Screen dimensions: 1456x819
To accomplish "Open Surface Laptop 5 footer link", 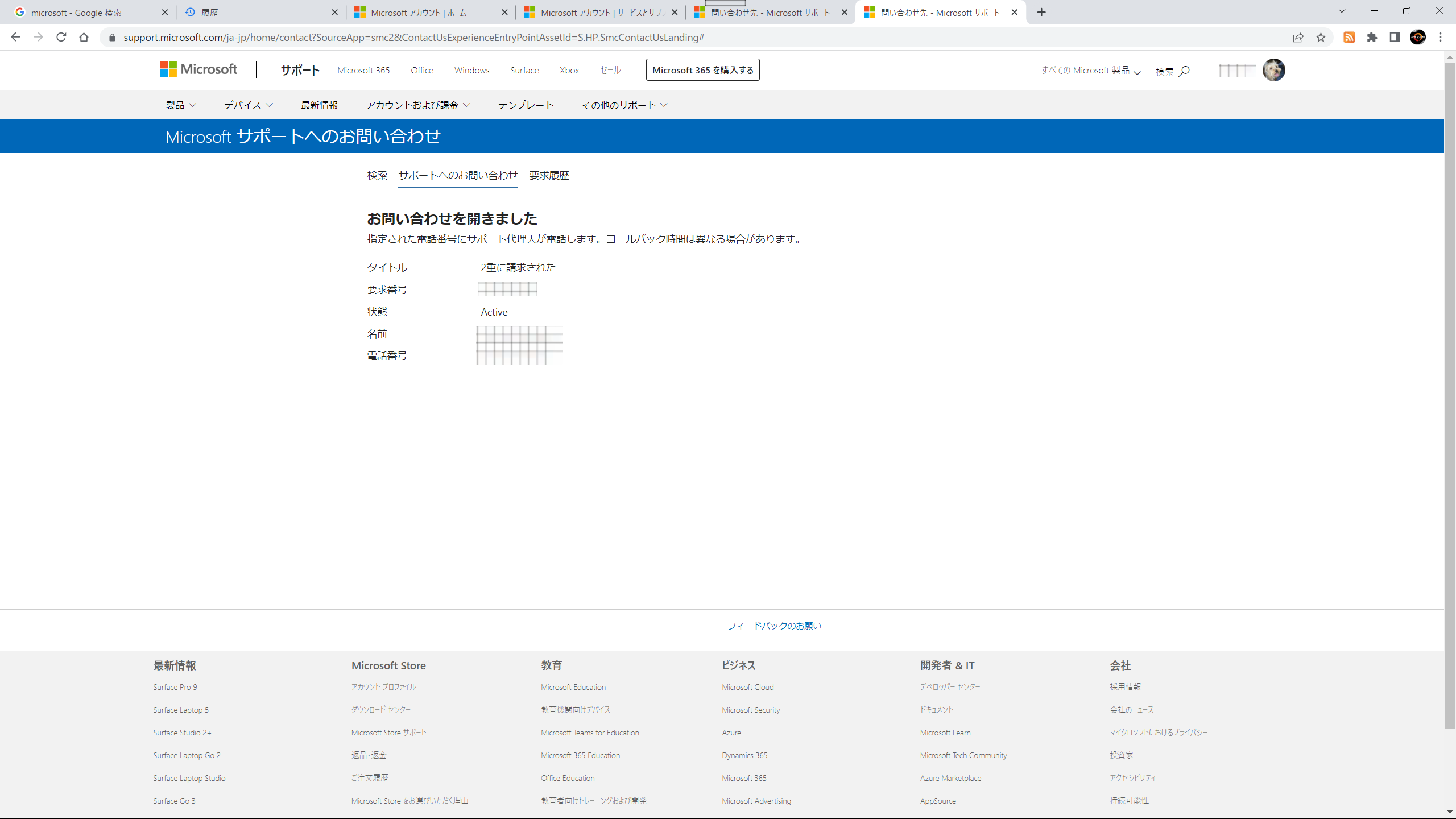I will click(180, 710).
